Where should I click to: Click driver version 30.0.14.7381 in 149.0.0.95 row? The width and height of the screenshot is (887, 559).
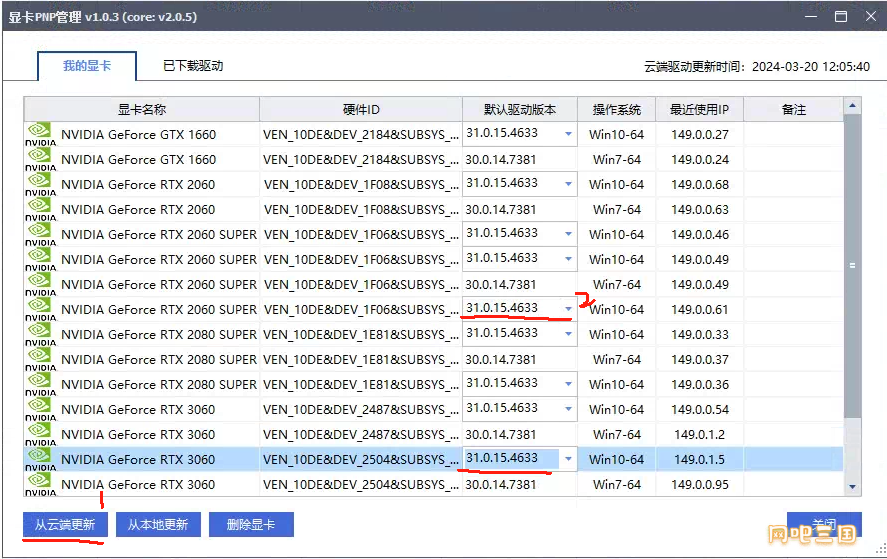(x=501, y=484)
